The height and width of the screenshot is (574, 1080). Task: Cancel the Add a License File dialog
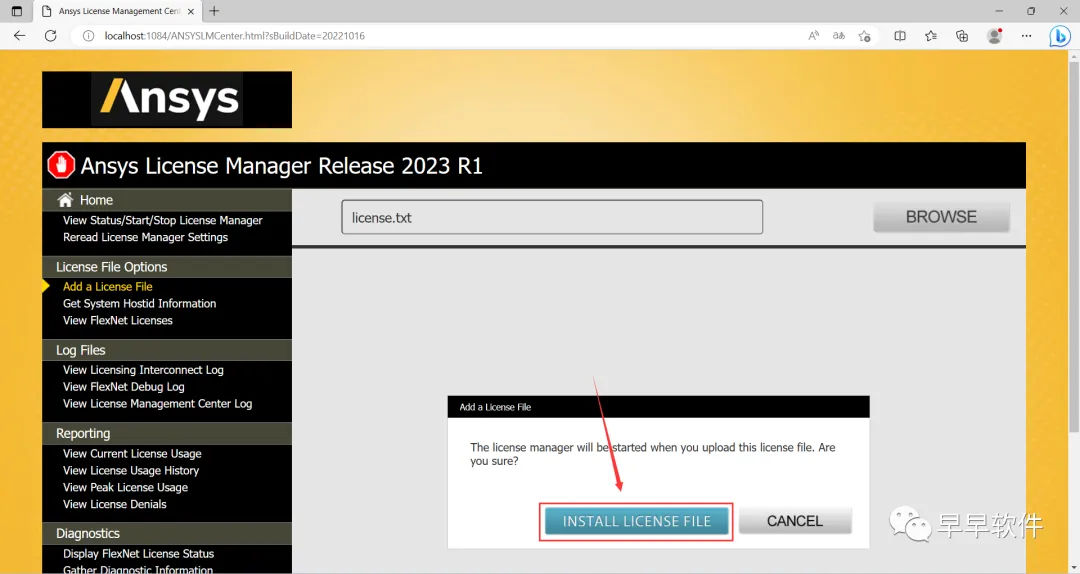tap(795, 522)
